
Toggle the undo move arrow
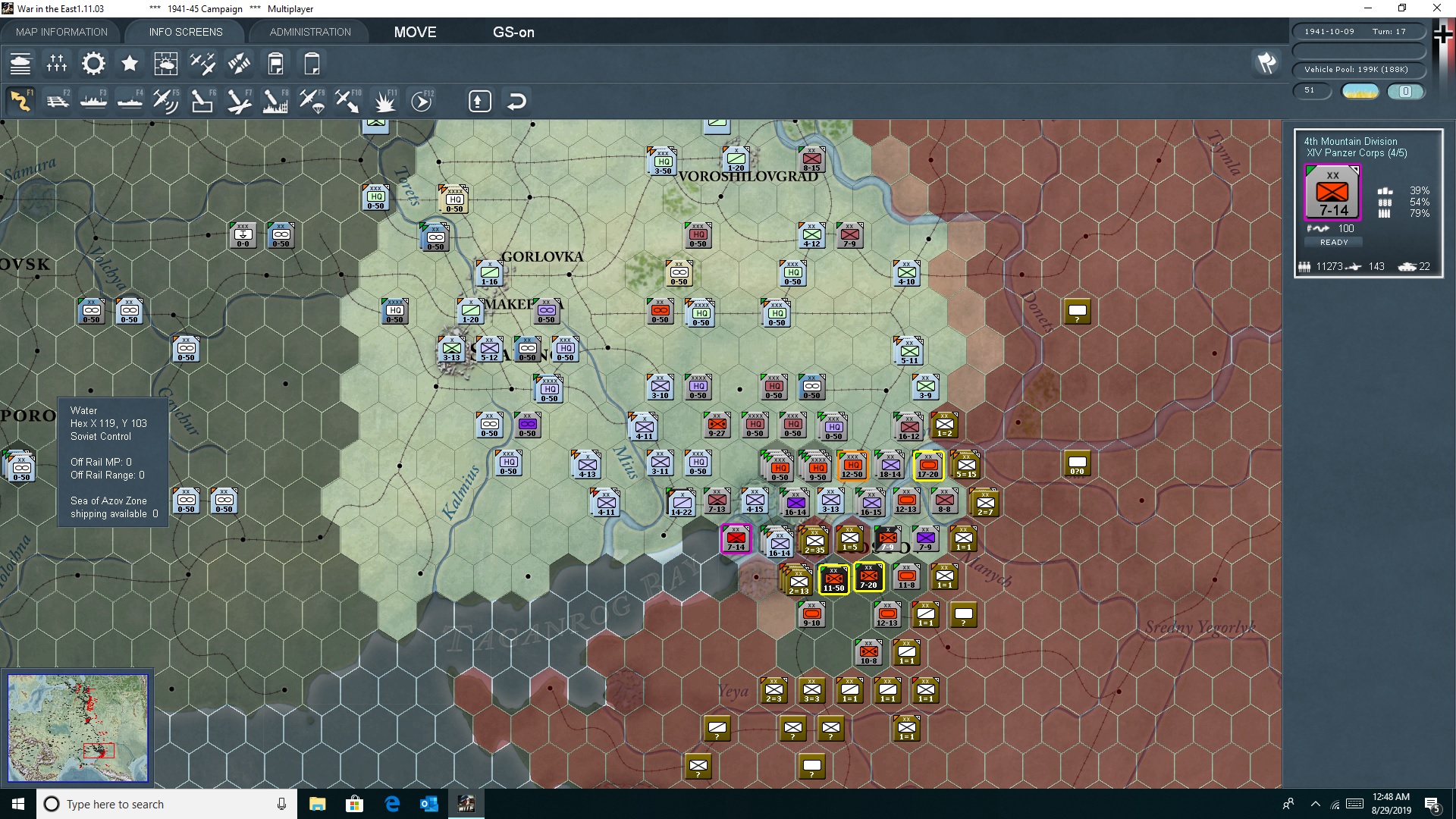(516, 101)
